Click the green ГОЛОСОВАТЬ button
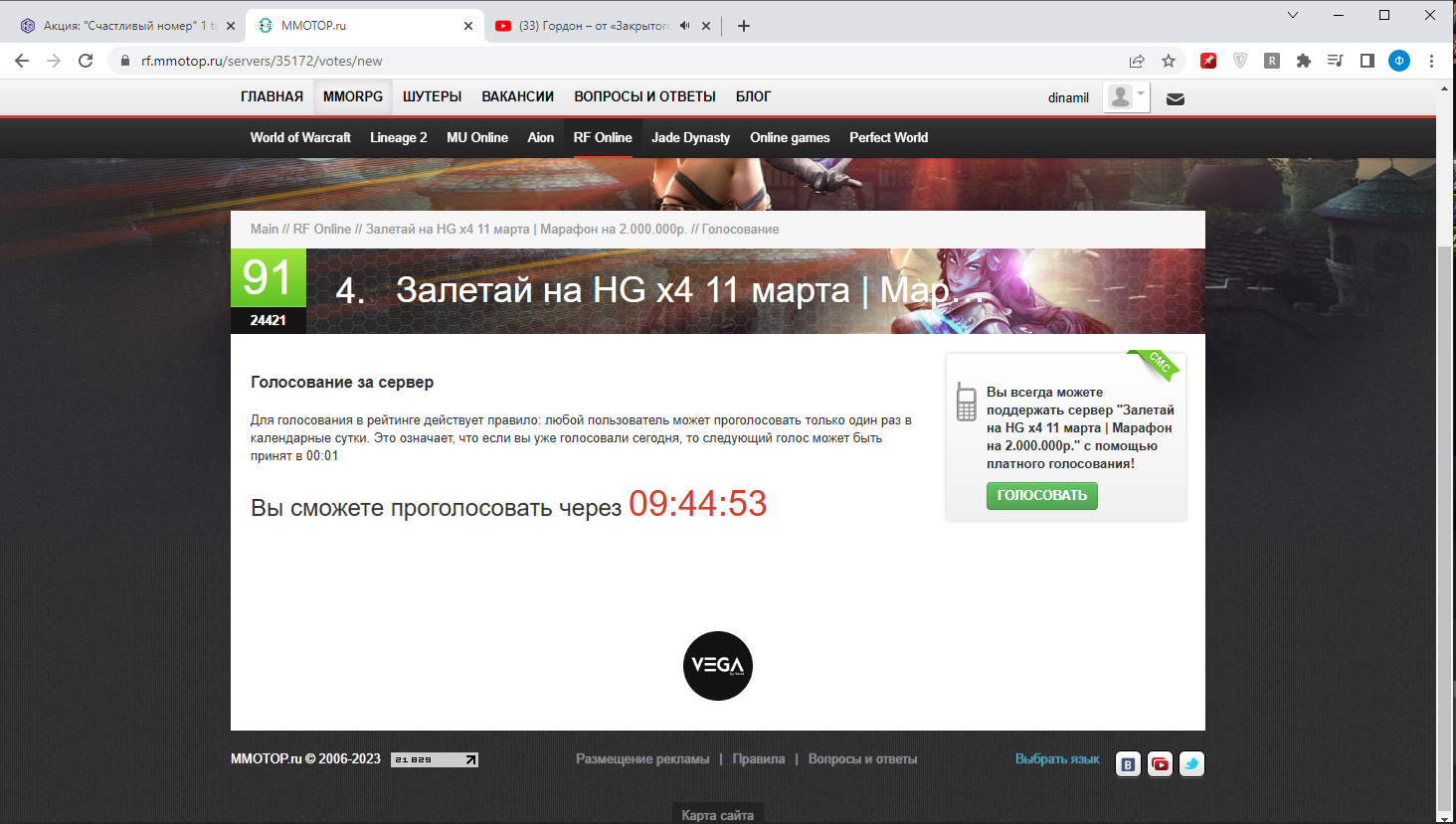The height and width of the screenshot is (824, 1456). (1042, 496)
